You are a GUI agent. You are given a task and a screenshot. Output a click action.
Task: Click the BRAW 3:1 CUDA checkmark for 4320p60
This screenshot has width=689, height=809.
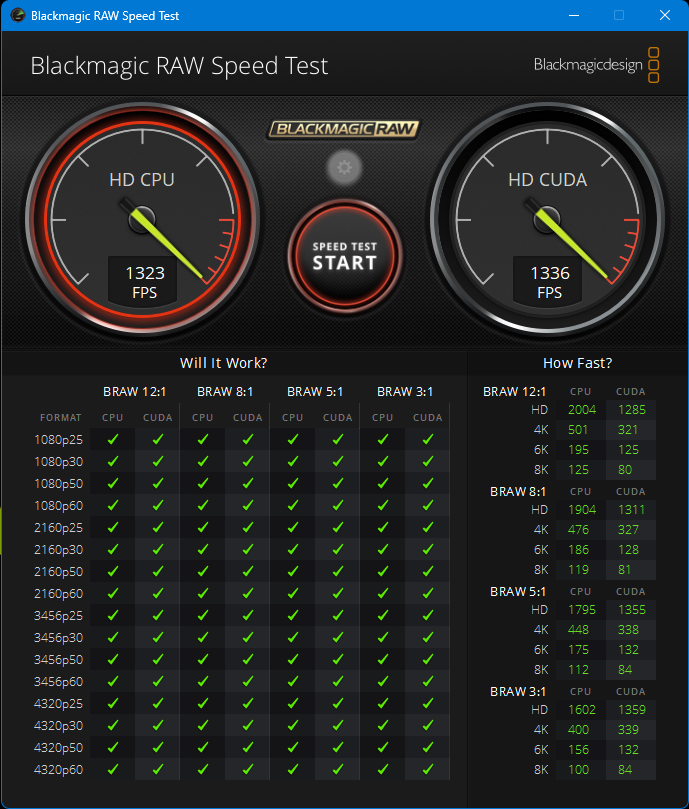point(428,769)
